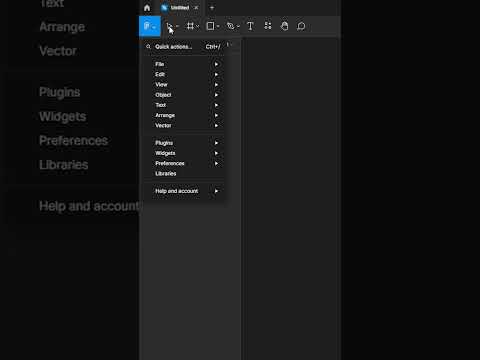Go to the Figma home screen icon

[x=147, y=8]
